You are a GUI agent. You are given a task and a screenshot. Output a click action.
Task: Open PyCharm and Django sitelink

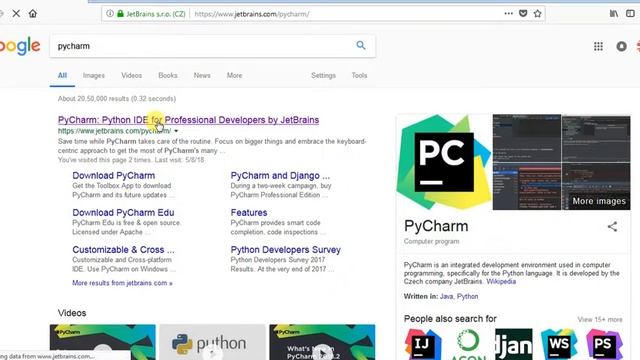pyautogui.click(x=280, y=176)
